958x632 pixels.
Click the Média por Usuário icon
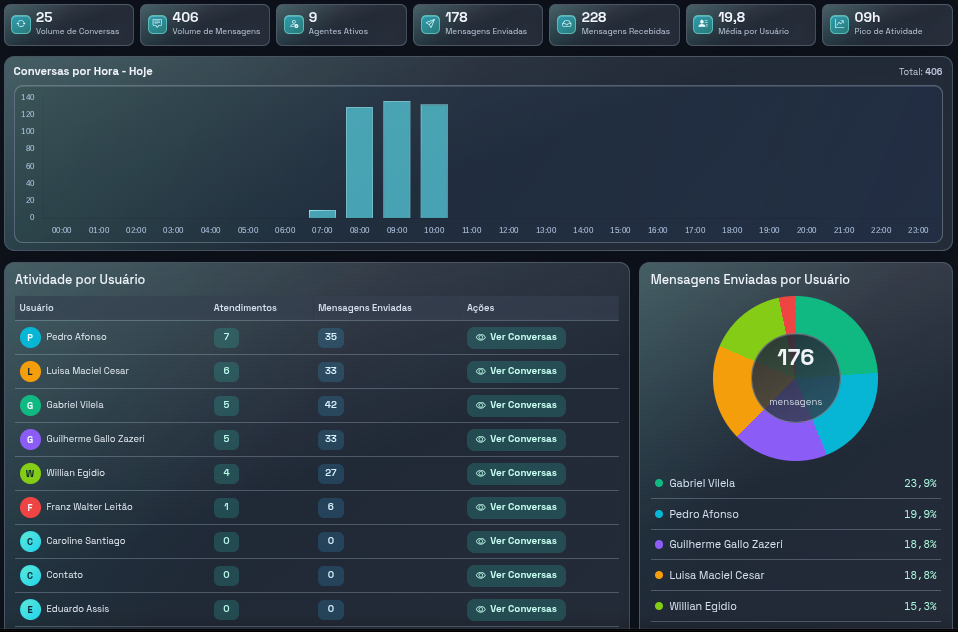703,24
